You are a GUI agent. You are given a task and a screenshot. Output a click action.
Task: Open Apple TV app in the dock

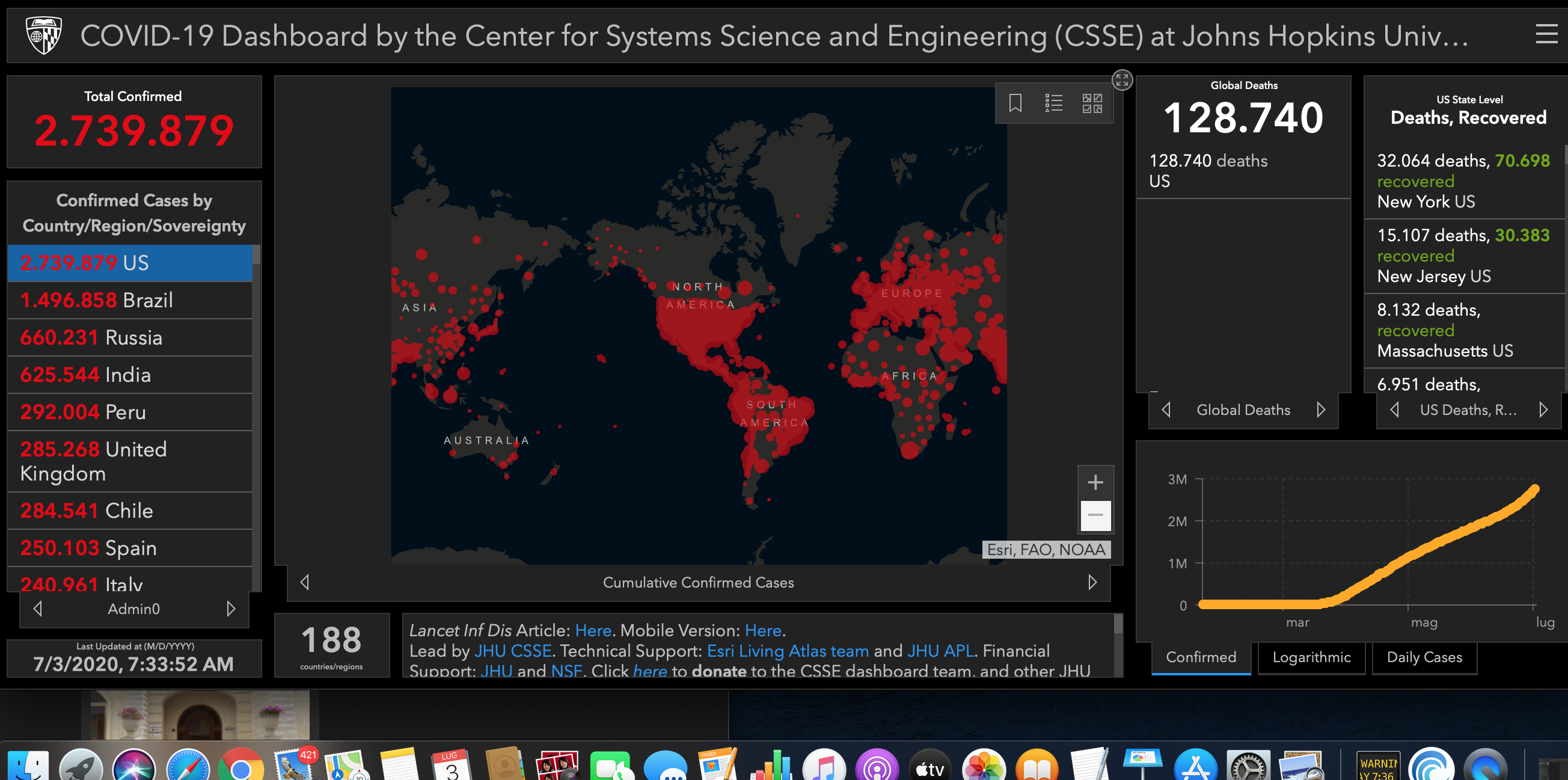tap(930, 766)
